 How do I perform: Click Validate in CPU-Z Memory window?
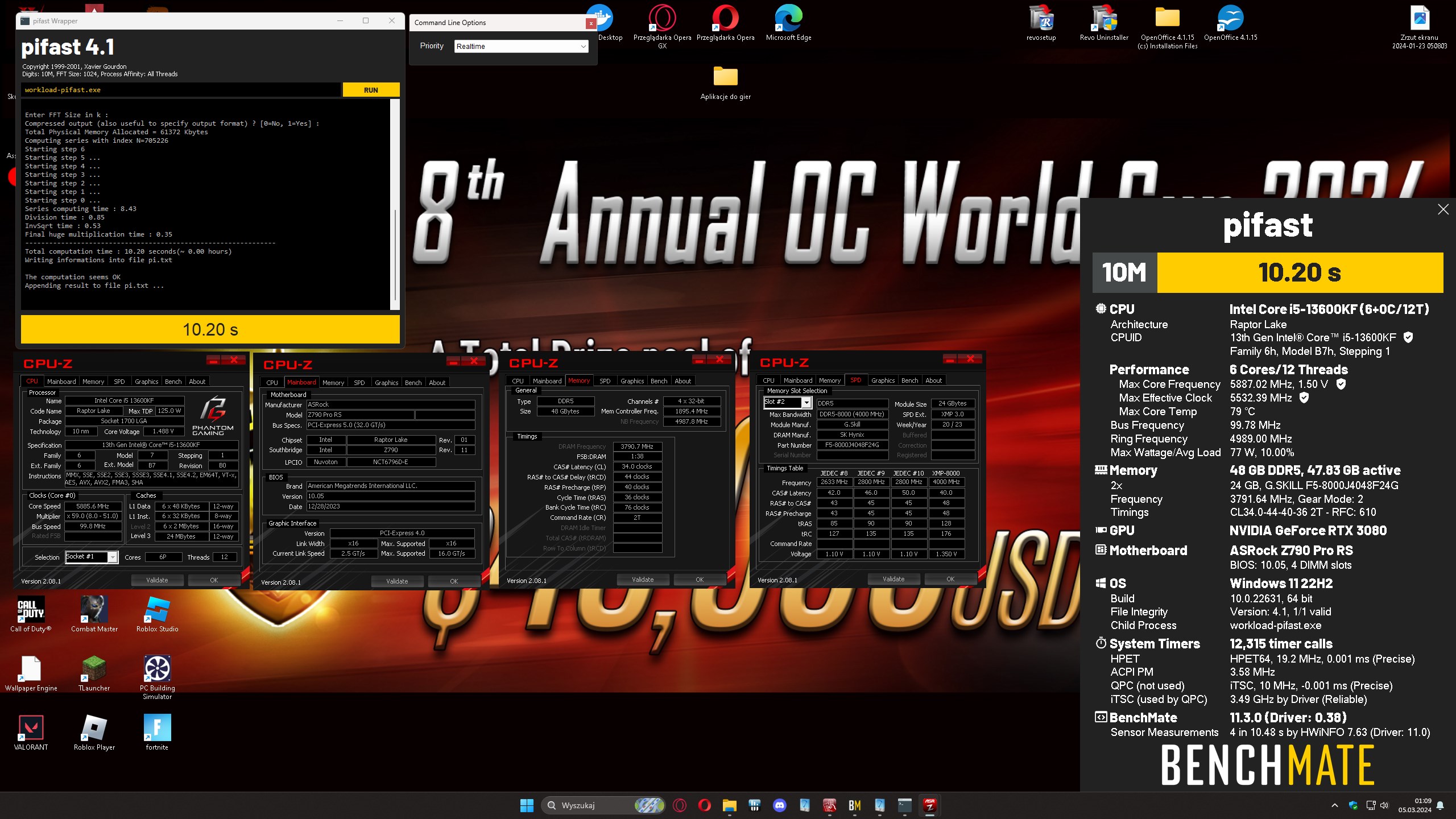643,580
